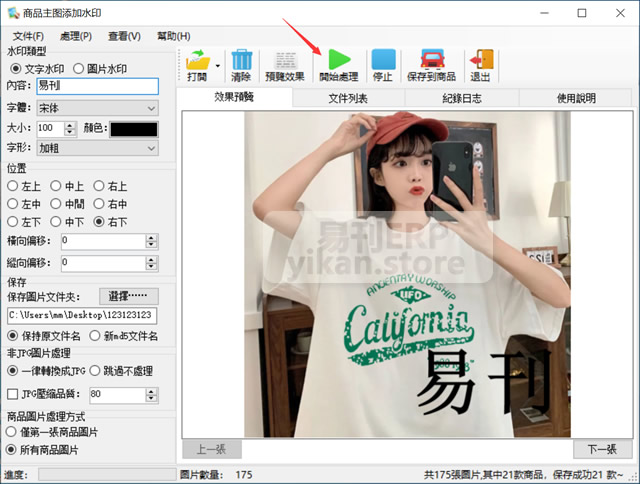Image resolution: width=640 pixels, height=484 pixels.
Task: Click the app icon in the title bar
Action: (x=12, y=13)
